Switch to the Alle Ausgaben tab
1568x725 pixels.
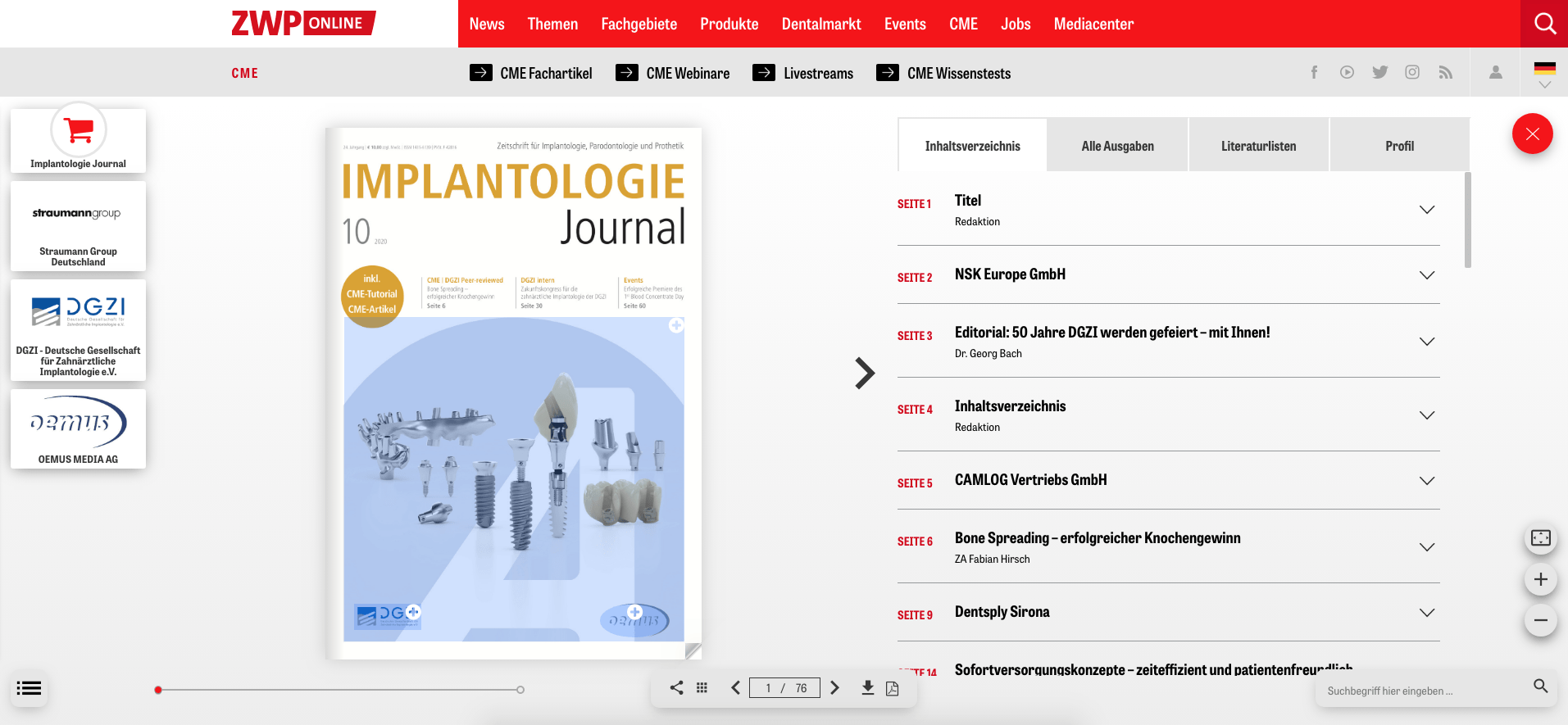[x=1117, y=146]
